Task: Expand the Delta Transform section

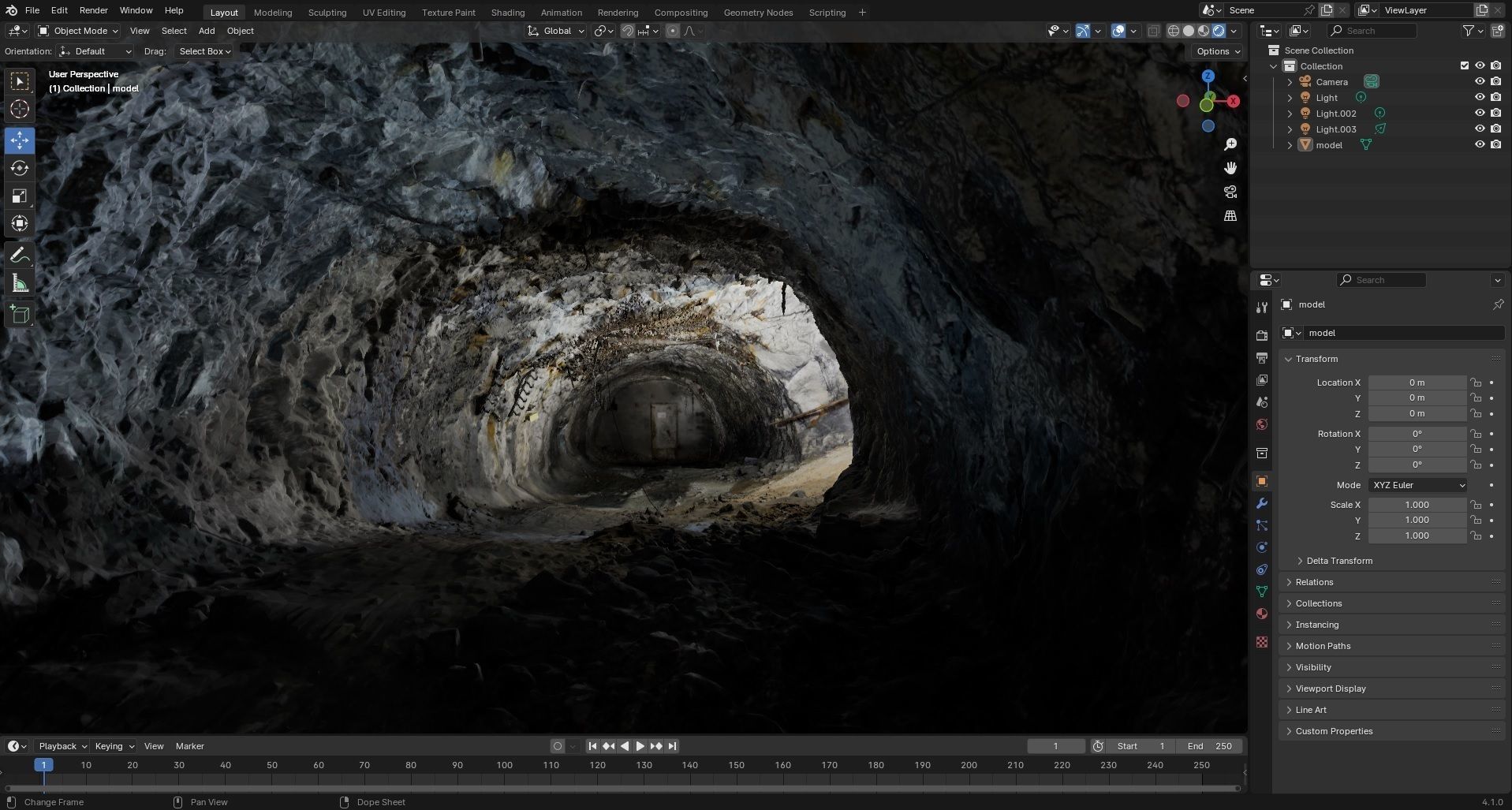Action: point(1338,561)
